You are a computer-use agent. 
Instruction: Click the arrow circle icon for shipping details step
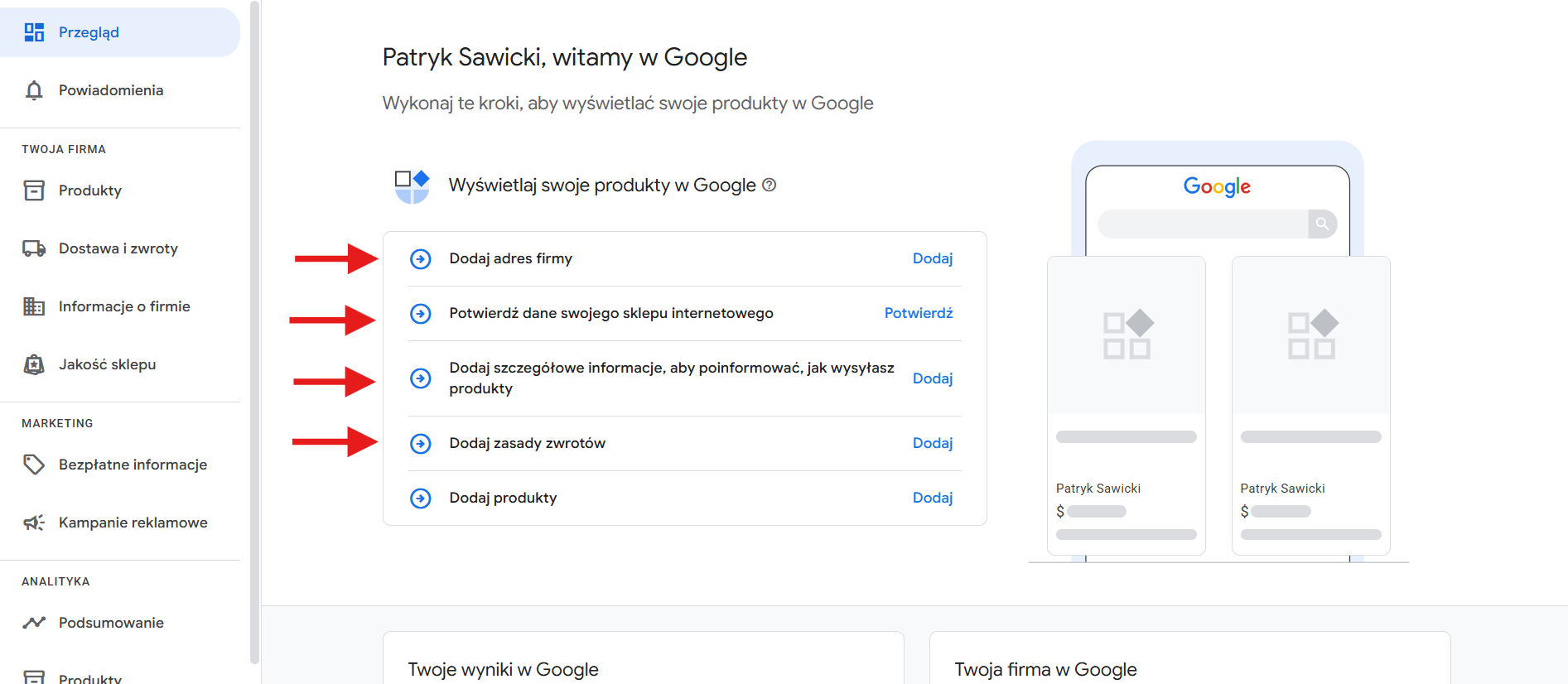(x=421, y=378)
